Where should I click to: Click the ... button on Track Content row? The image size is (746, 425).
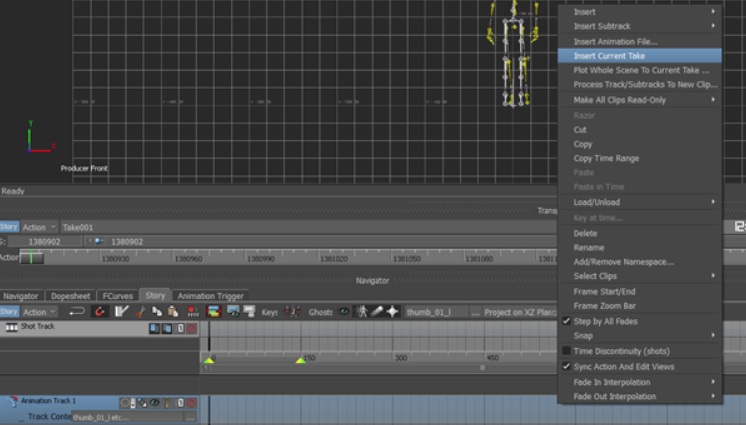coord(190,417)
